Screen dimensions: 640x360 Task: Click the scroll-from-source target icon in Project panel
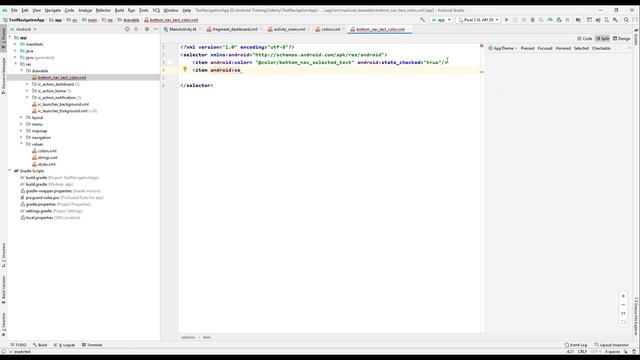127,29
